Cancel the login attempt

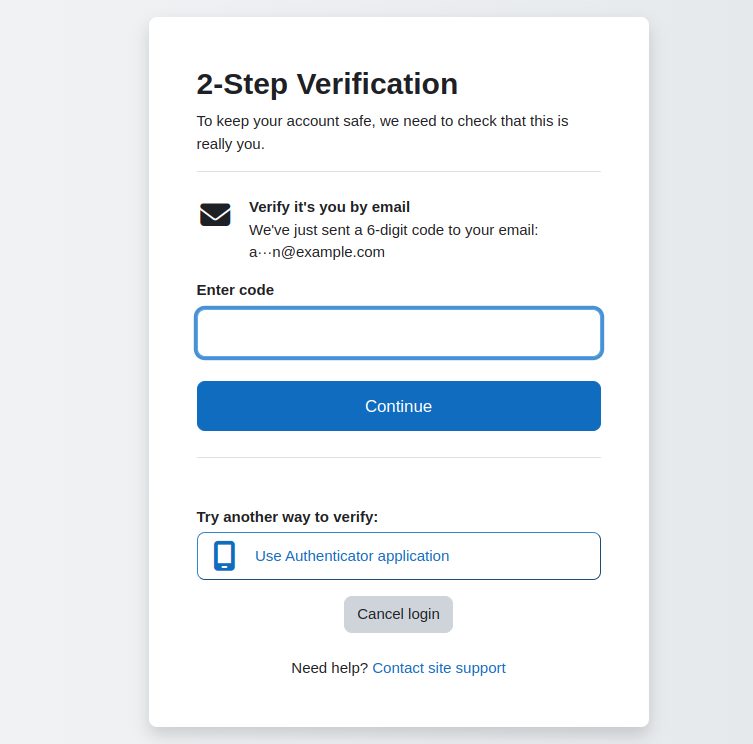tap(398, 614)
